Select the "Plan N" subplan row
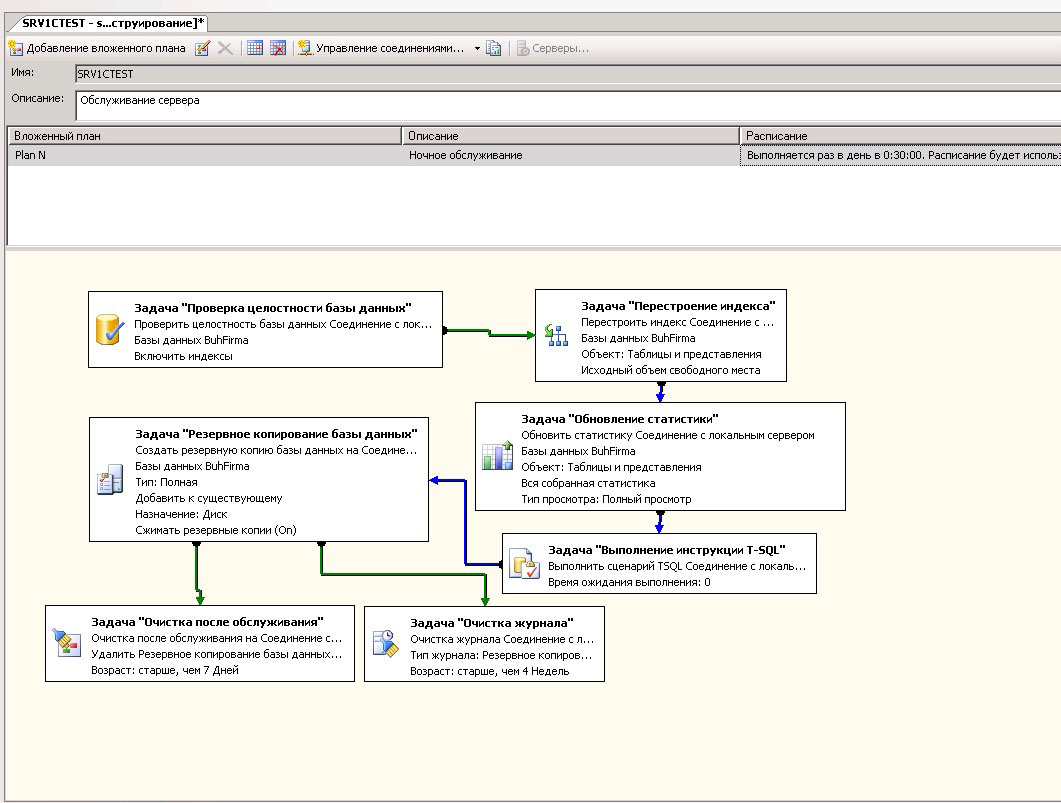The height and width of the screenshot is (803, 1061). [200, 155]
